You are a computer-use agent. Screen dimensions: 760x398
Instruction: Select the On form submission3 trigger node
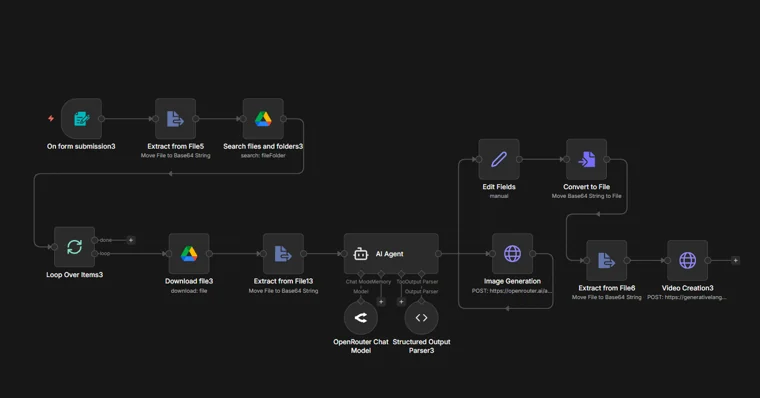(x=81, y=119)
